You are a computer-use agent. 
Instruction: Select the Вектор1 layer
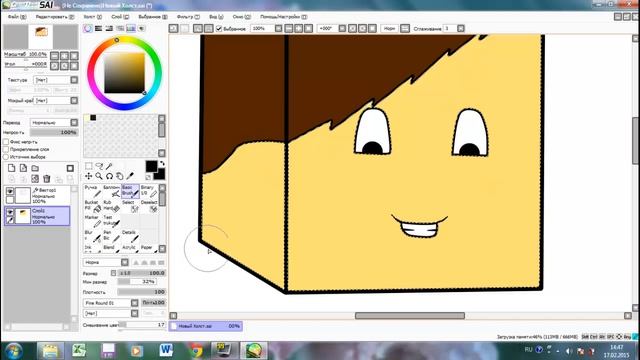click(38, 196)
